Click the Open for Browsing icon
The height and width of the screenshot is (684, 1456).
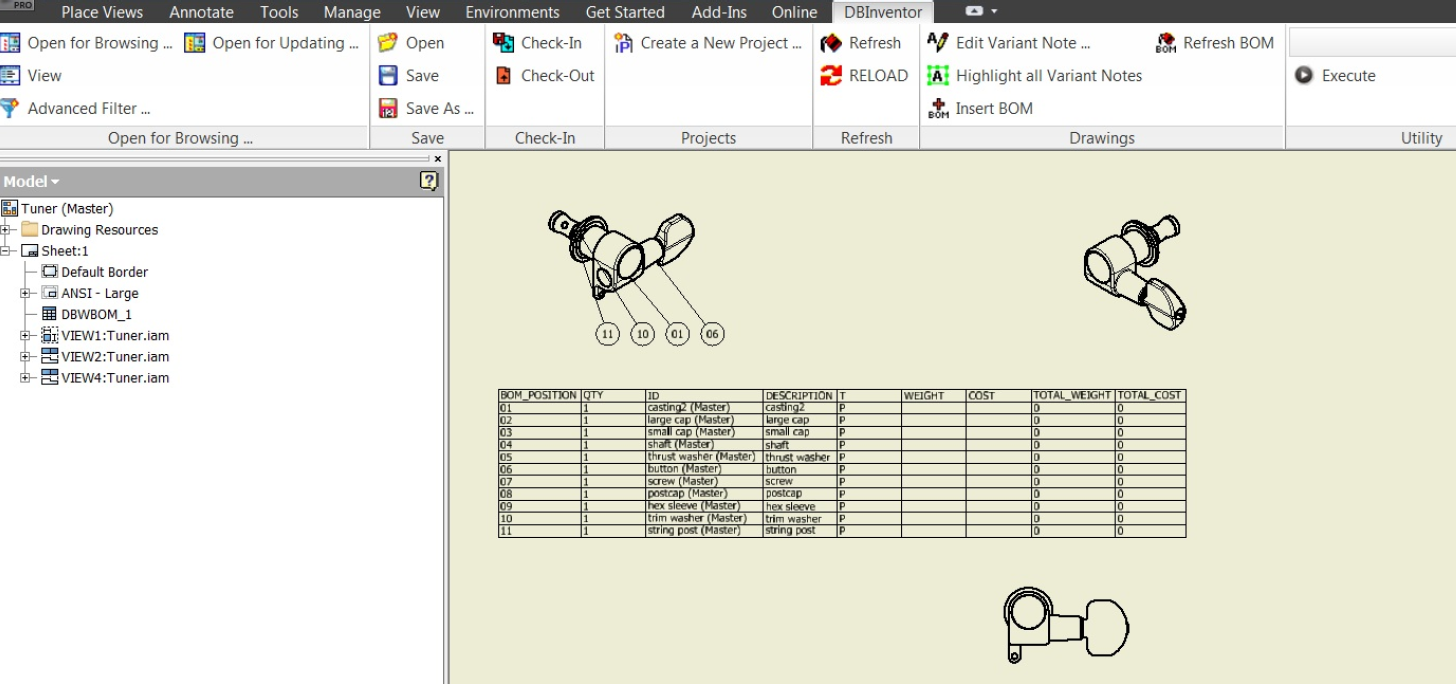[10, 43]
